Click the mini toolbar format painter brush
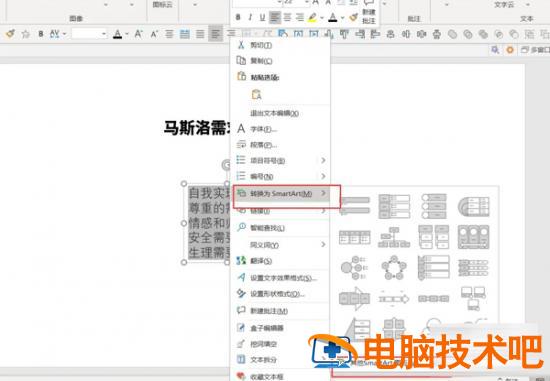The height and width of the screenshot is (381, 550). click(x=354, y=17)
